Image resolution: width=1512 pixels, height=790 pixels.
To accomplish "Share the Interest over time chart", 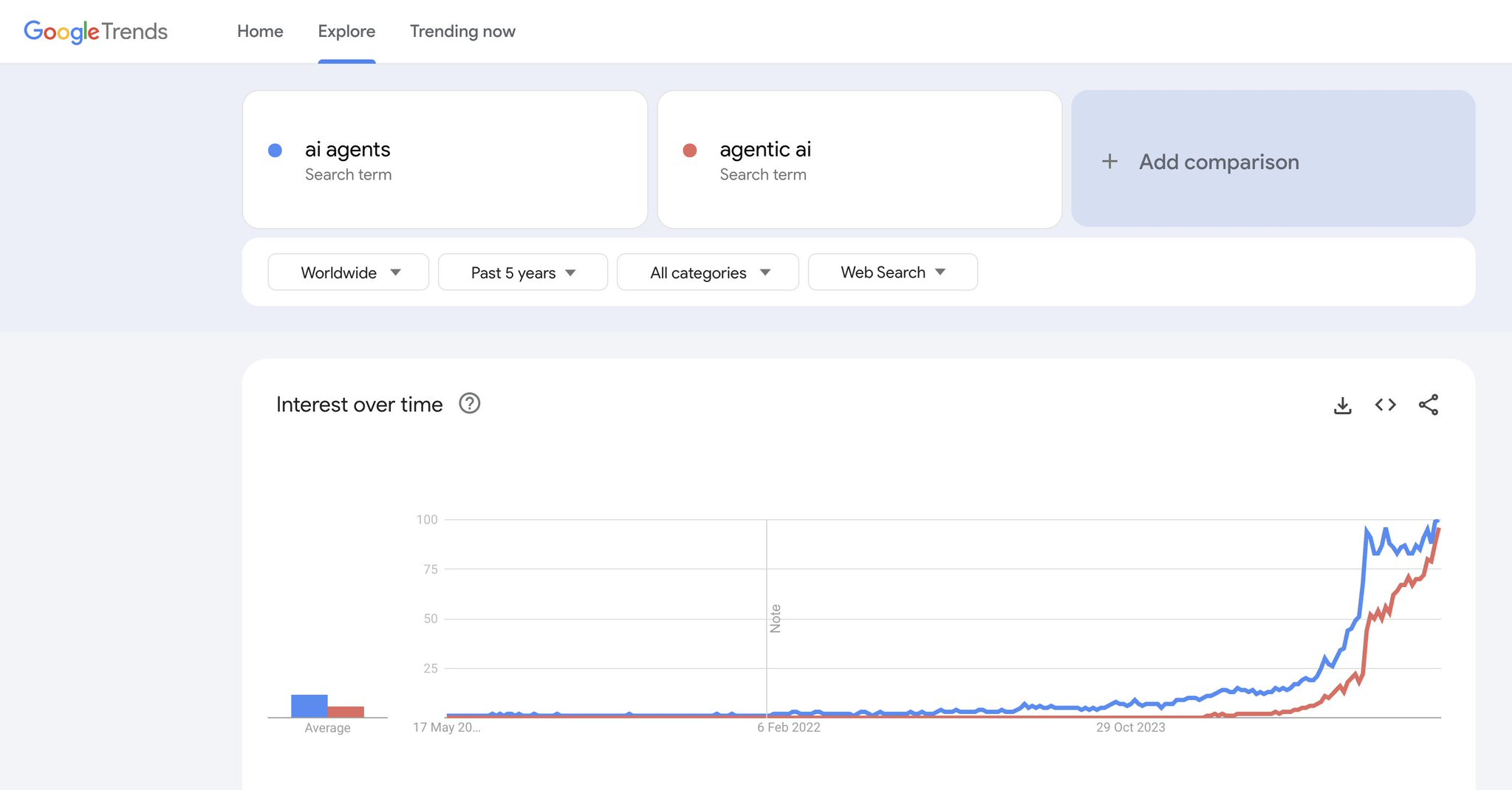I will tap(1429, 405).
